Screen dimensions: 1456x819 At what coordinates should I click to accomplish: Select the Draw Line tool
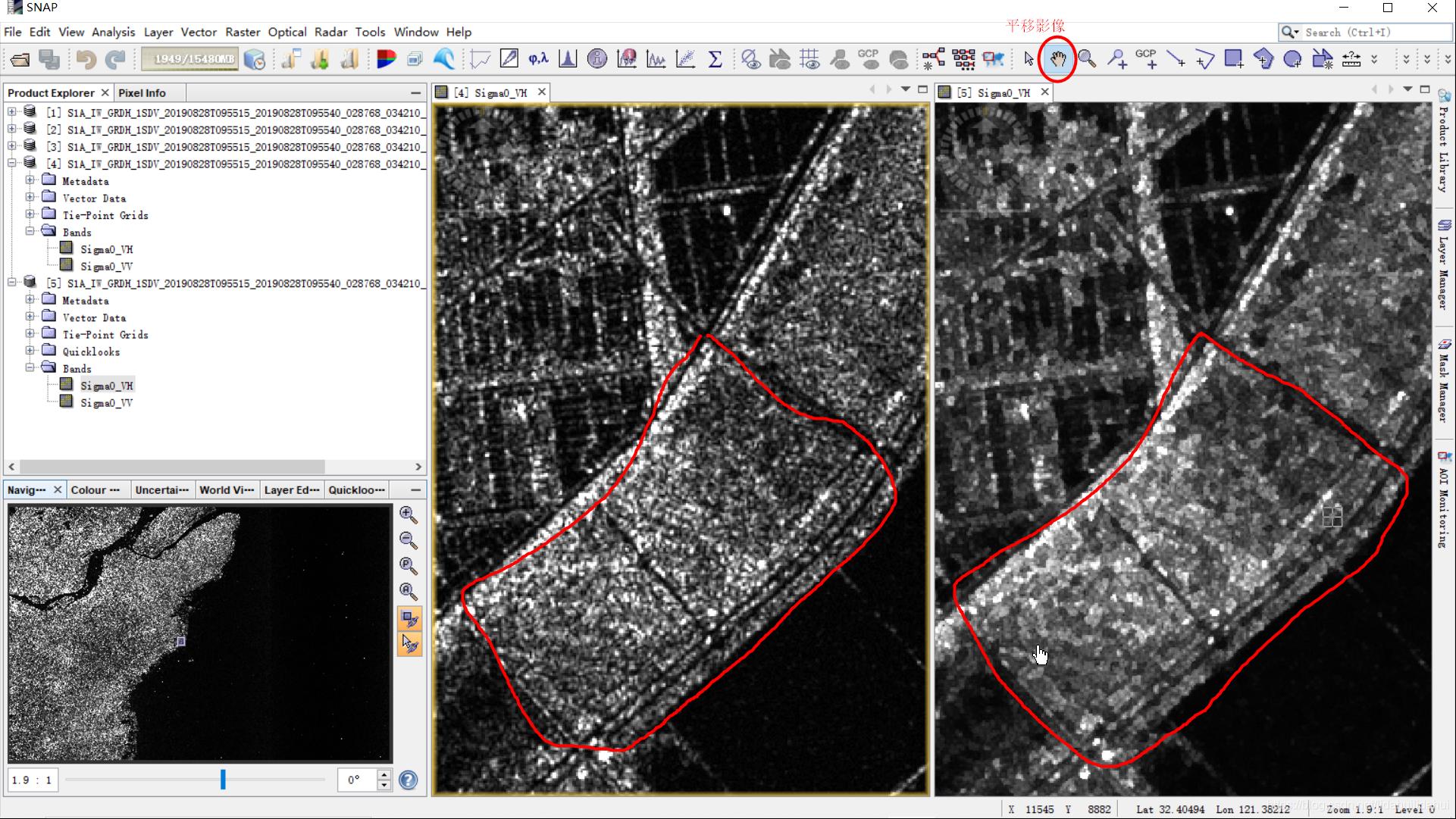1176,59
